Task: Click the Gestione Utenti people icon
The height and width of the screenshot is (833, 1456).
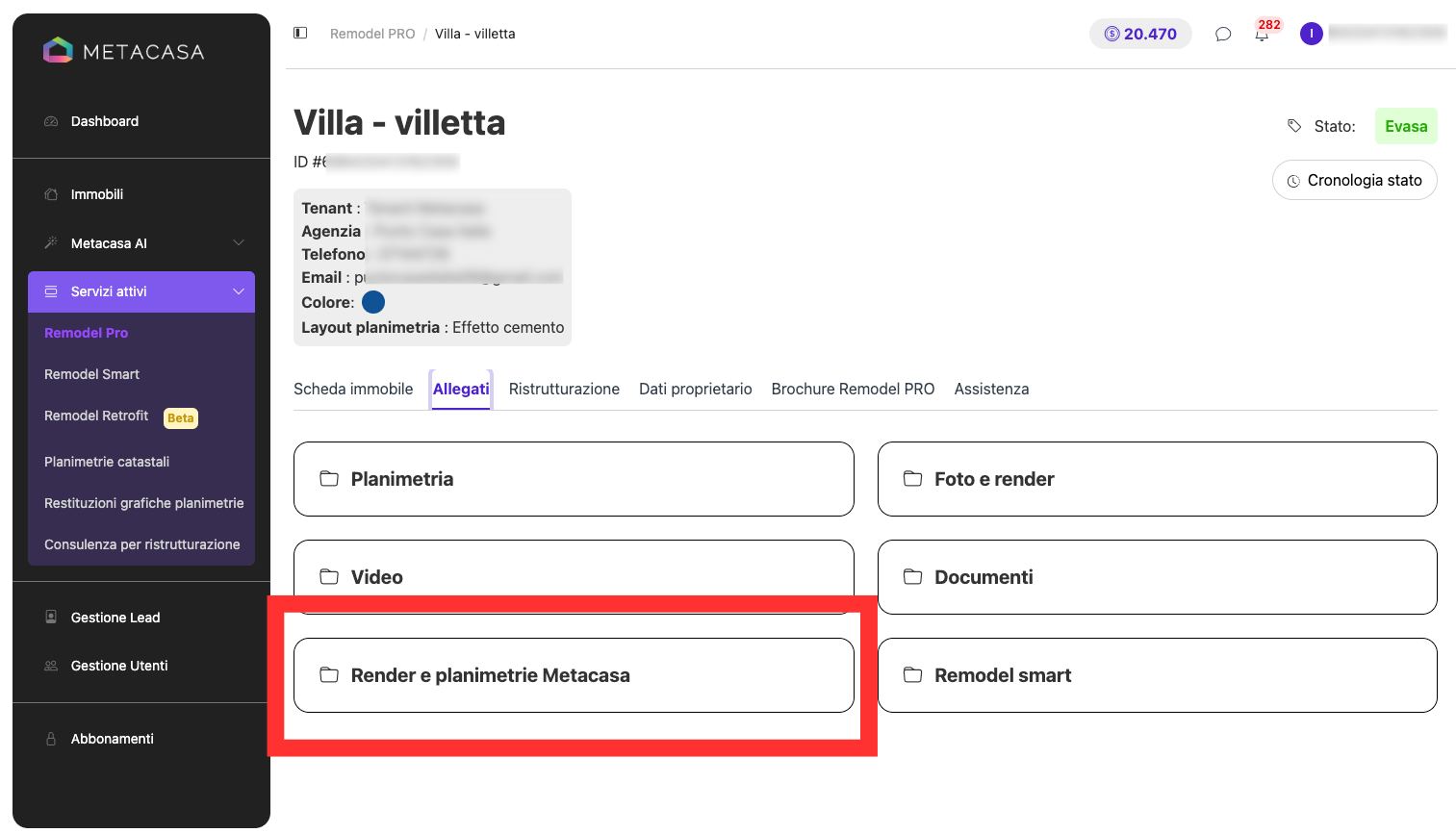Action: click(x=51, y=666)
